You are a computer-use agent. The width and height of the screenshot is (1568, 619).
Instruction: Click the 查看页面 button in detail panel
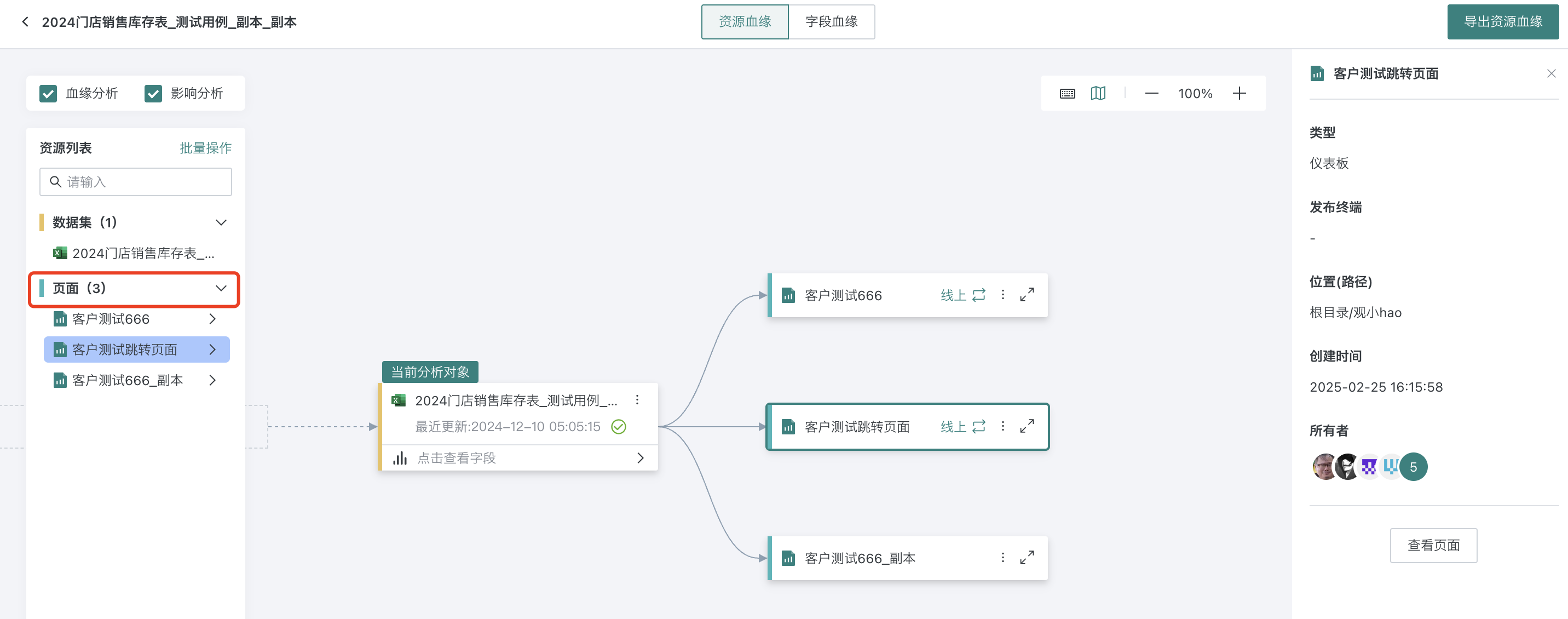pos(1433,545)
